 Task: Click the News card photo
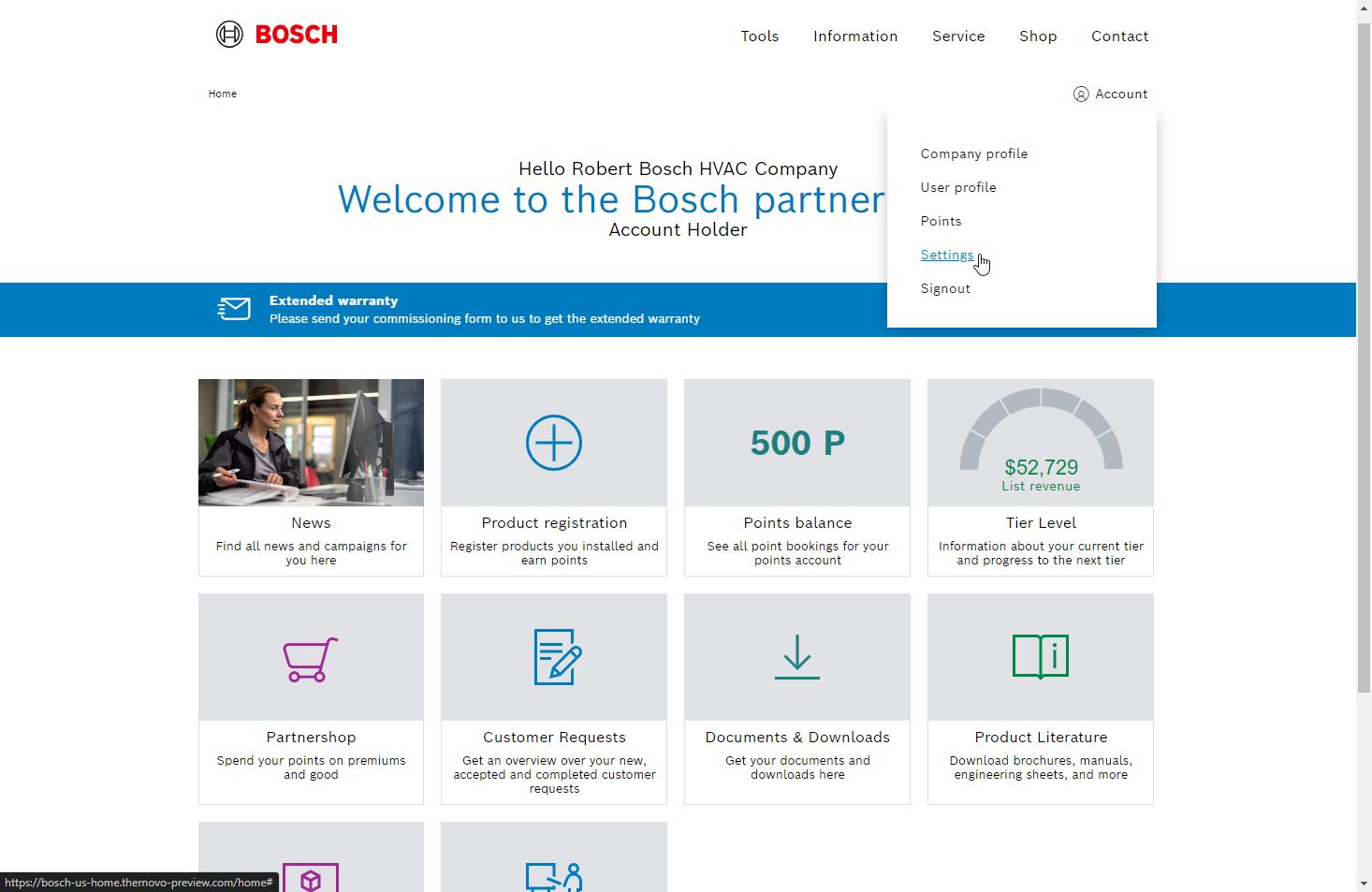(311, 443)
